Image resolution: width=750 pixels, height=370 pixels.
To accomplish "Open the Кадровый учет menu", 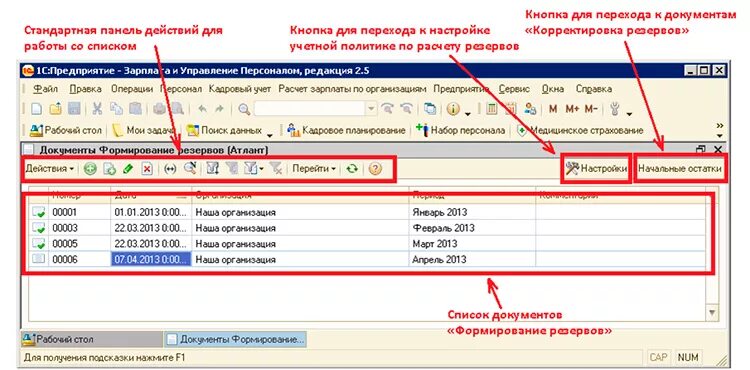I will coord(240,89).
